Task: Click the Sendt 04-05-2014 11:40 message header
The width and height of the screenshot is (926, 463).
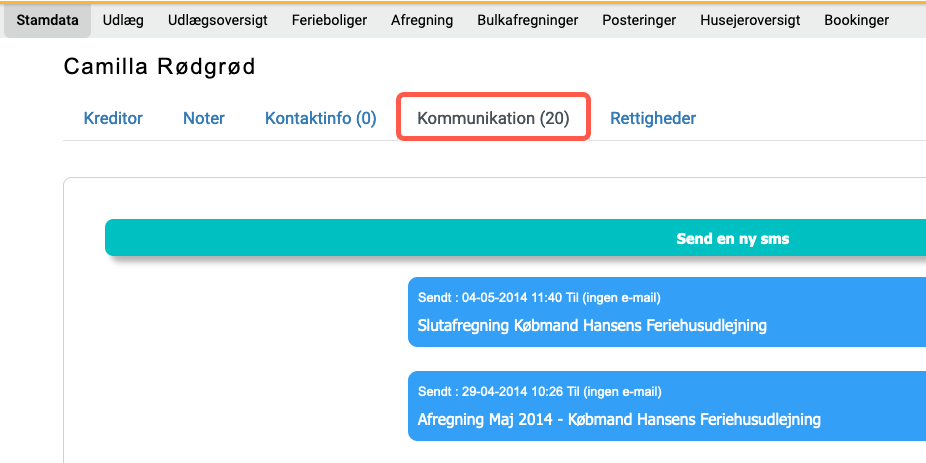Action: coord(539,297)
